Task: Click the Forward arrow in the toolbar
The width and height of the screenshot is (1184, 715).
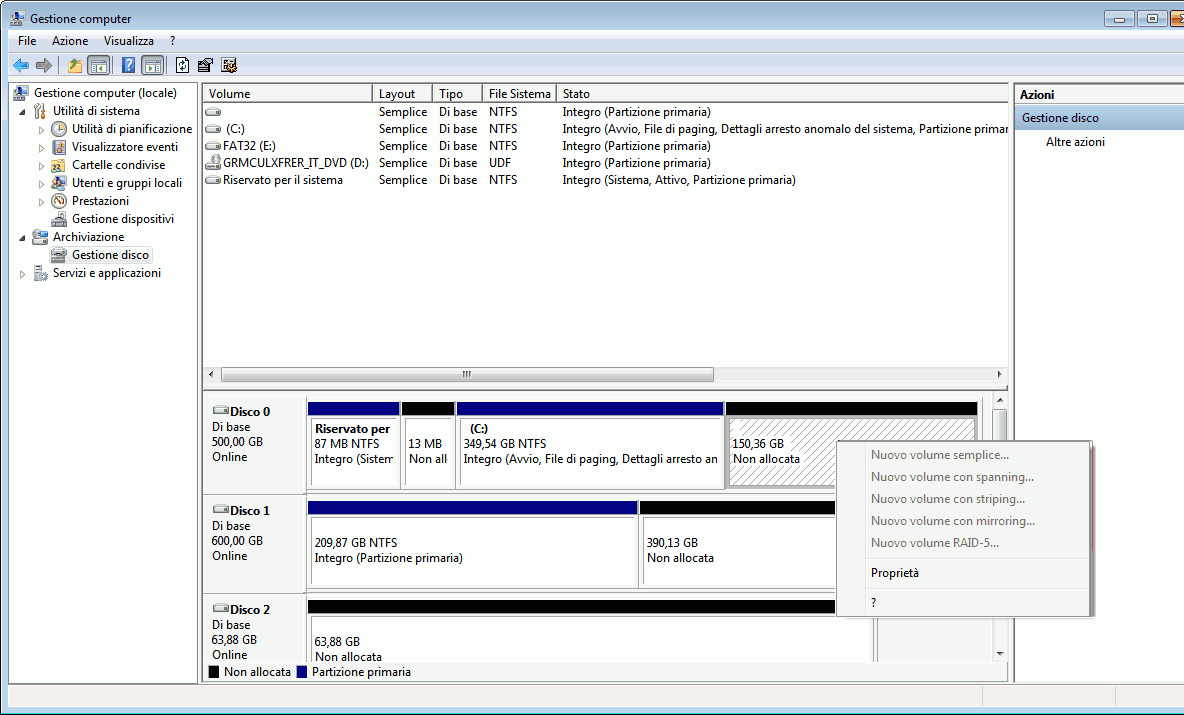Action: [44, 66]
